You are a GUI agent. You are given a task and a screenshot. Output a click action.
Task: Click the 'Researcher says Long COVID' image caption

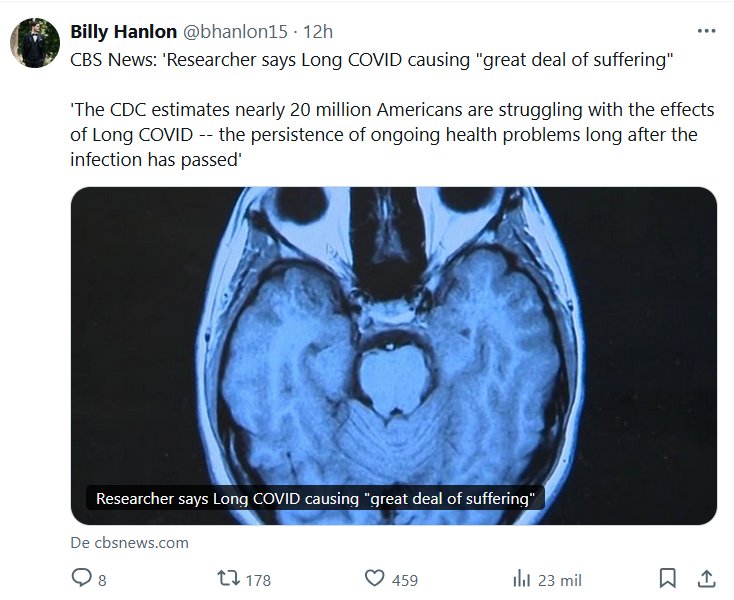click(x=314, y=497)
